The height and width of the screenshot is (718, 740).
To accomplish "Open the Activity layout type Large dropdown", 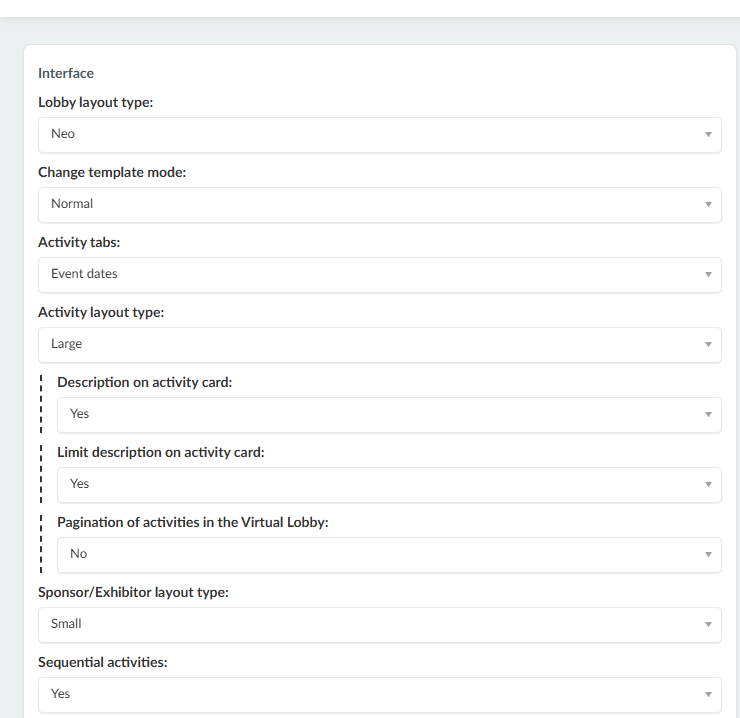I will tap(379, 345).
